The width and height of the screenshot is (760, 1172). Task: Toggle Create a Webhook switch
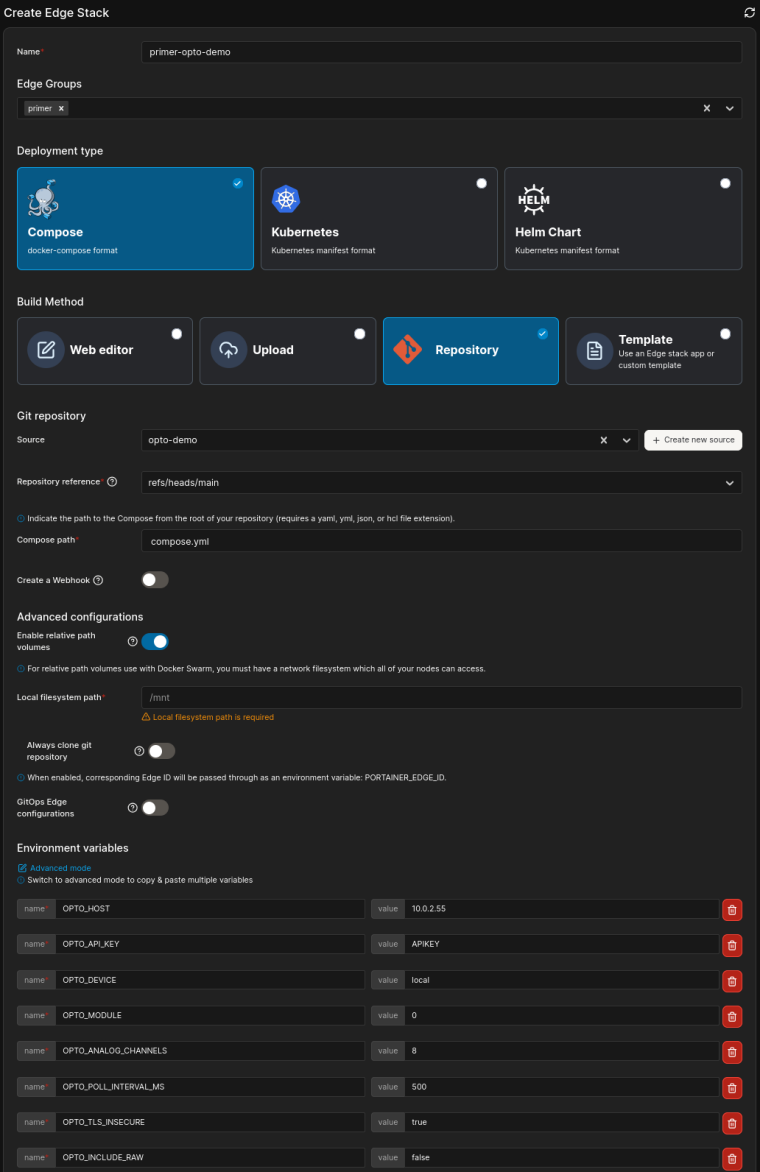(155, 580)
